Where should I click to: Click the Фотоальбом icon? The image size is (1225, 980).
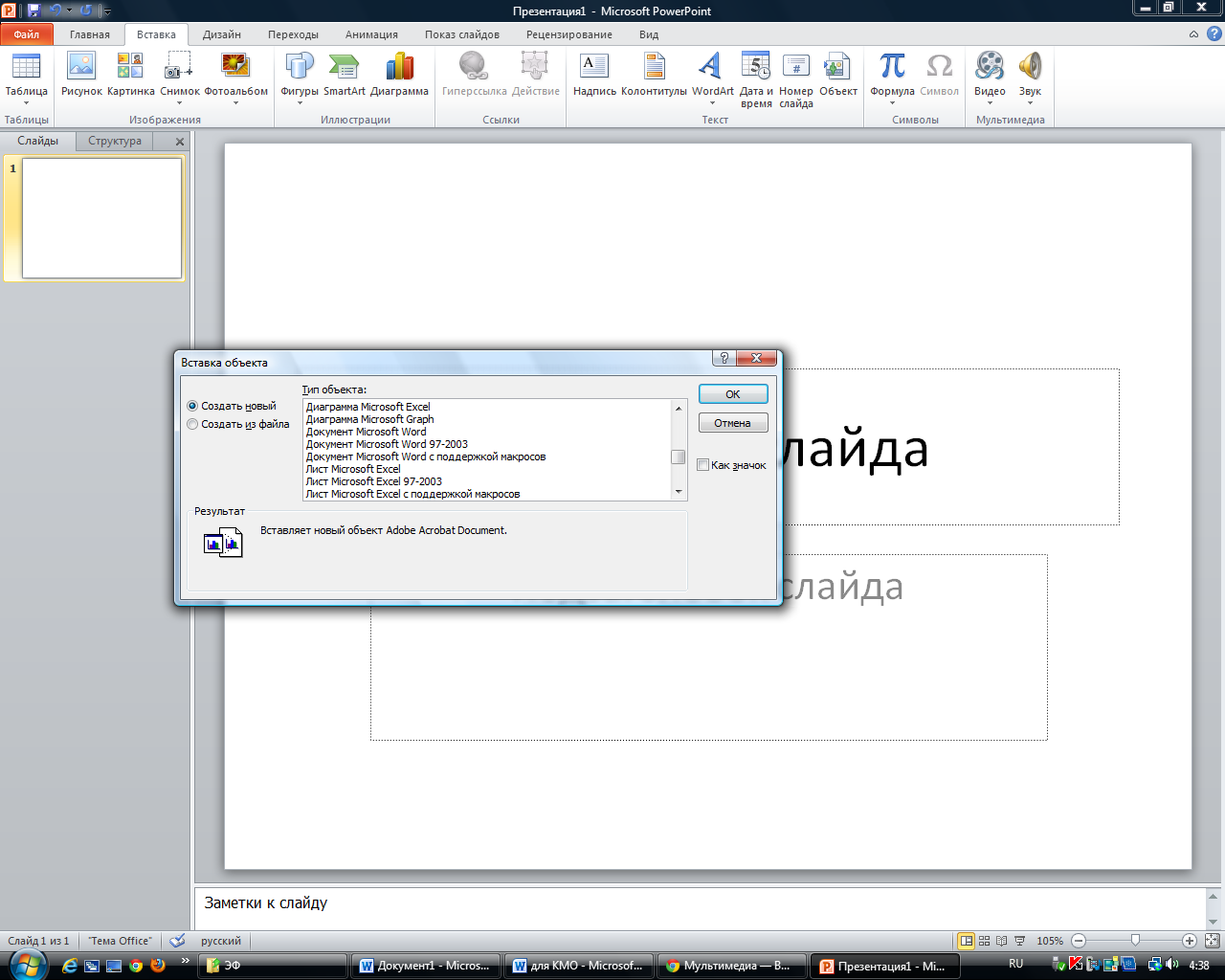point(235,66)
